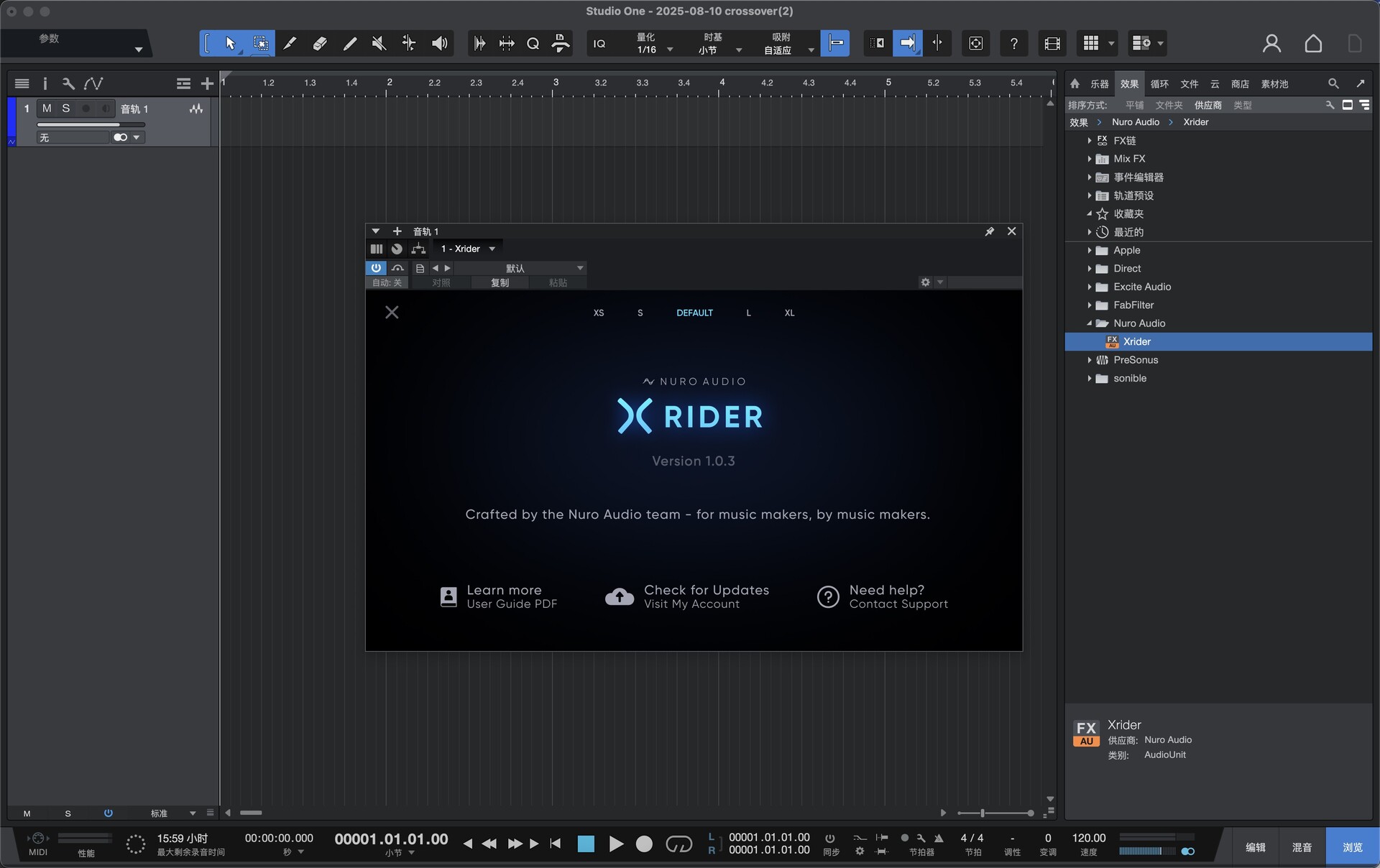Viewport: 1380px width, 868px height.
Task: Open plugin routing icon beside 1 - Xrider
Action: [418, 249]
